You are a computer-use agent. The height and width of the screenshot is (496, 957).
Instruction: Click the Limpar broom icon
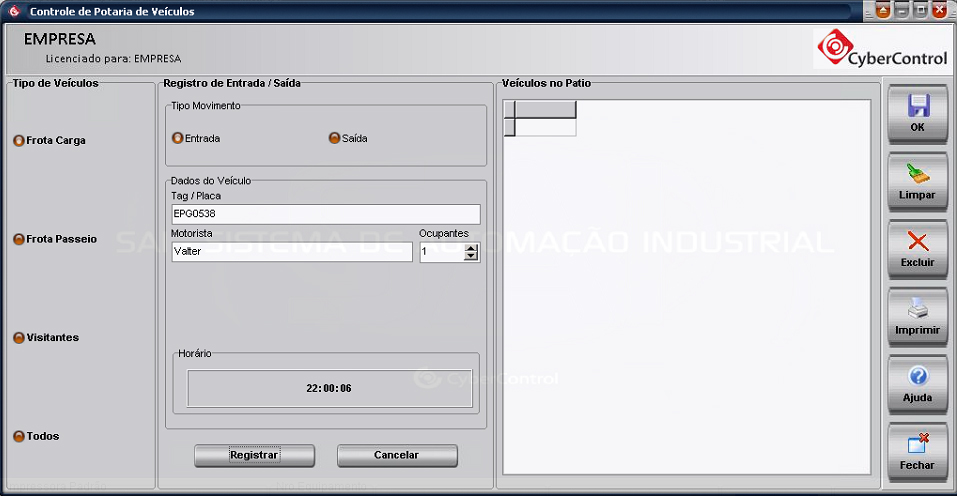click(x=917, y=174)
